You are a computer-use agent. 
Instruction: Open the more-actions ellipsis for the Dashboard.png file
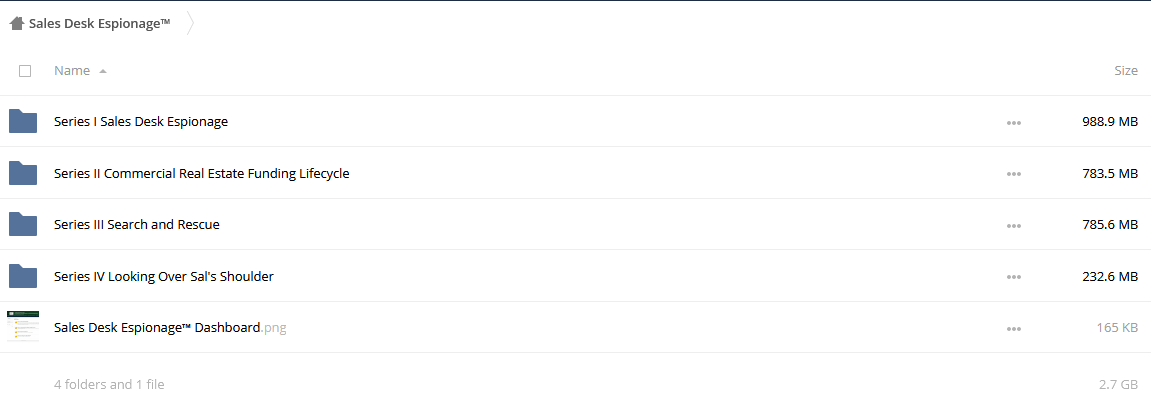pyautogui.click(x=1014, y=328)
